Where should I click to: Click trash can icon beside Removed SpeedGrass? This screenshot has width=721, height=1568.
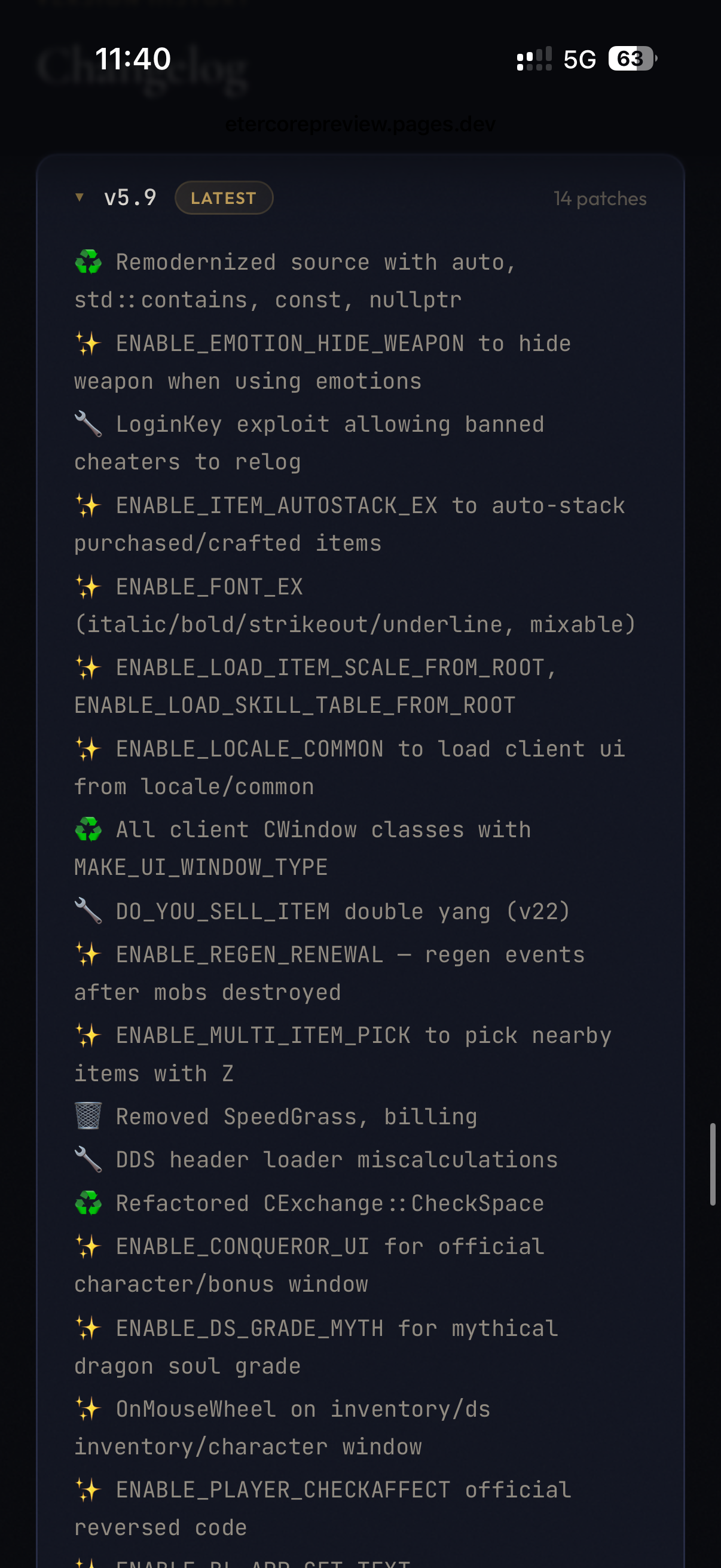[x=88, y=1116]
